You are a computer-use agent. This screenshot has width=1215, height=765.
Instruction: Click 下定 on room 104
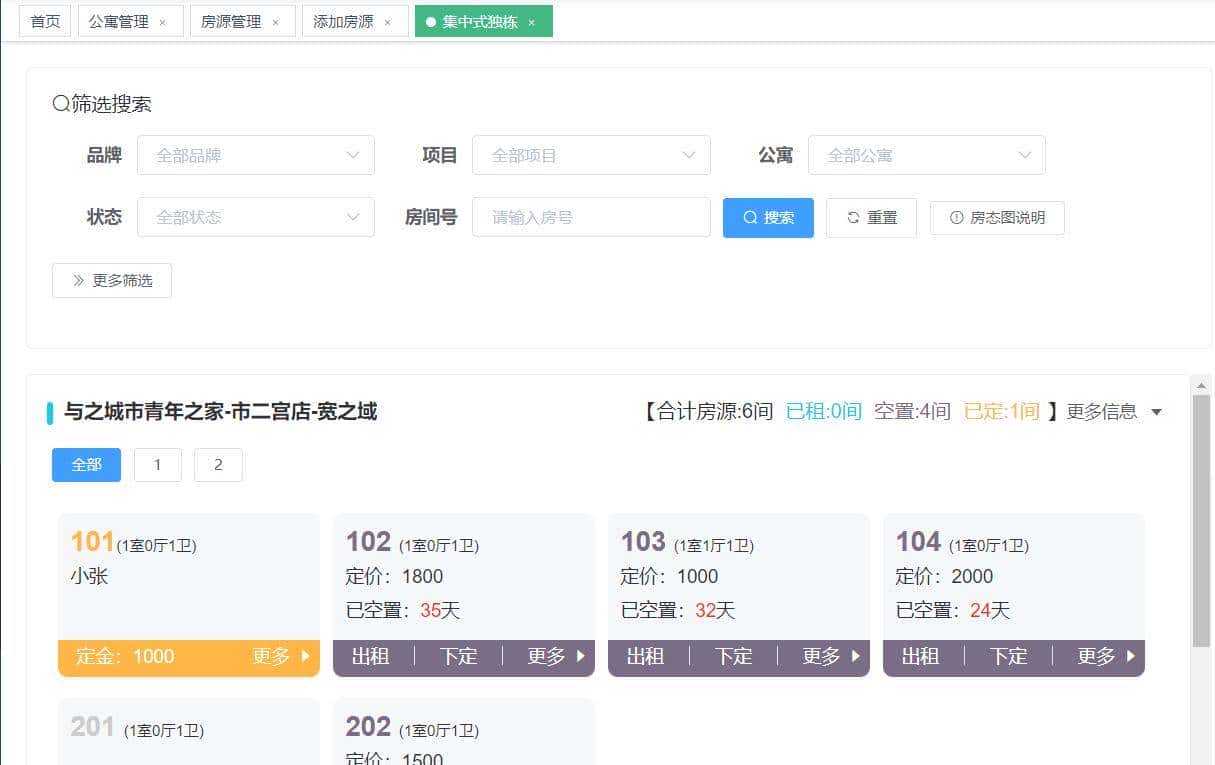[x=1008, y=657]
